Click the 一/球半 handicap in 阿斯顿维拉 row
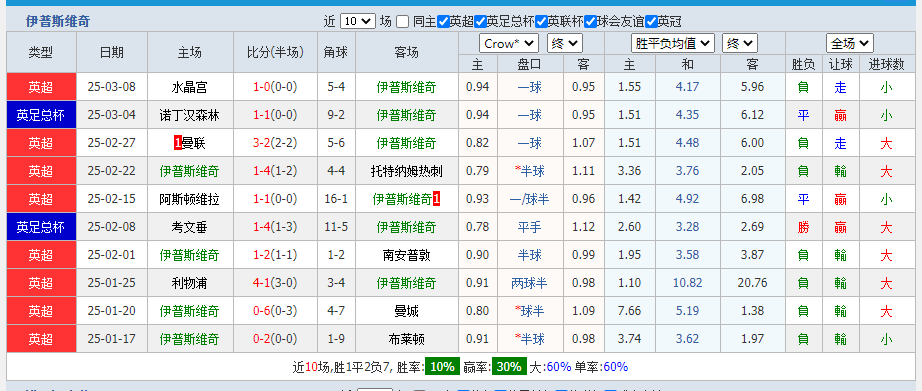Viewport: 922px width, 391px height. (529, 199)
